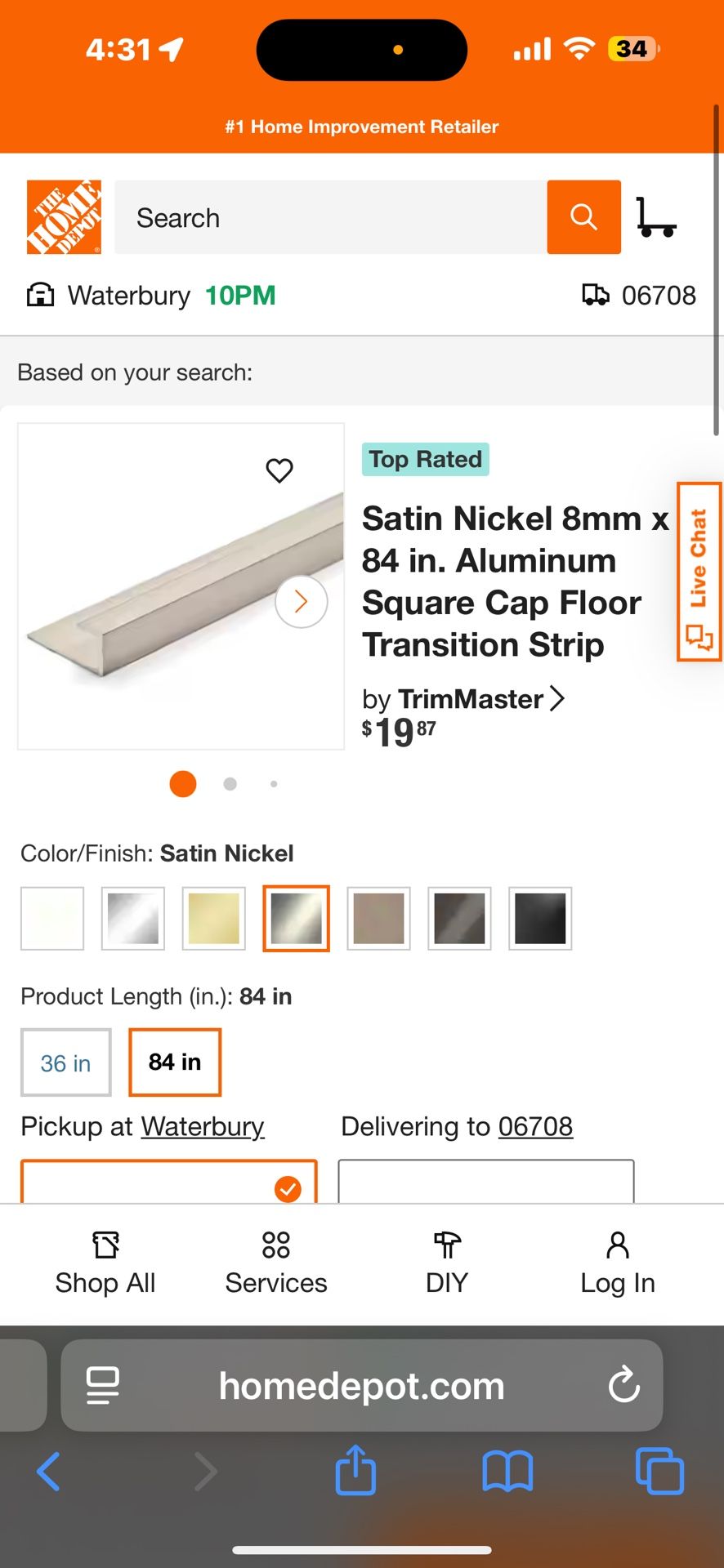Viewport: 724px width, 1568px height.
Task: Go to the DIY tab
Action: 446,1263
